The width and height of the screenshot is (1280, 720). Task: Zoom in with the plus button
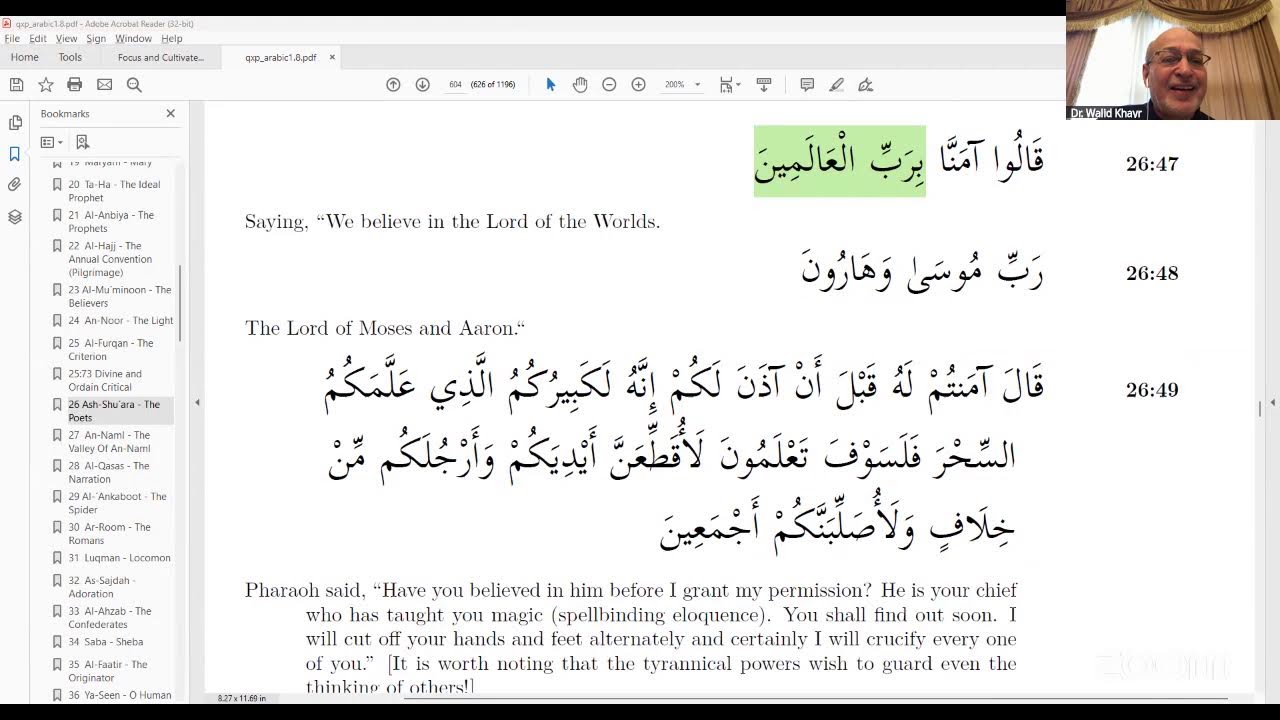pos(638,85)
